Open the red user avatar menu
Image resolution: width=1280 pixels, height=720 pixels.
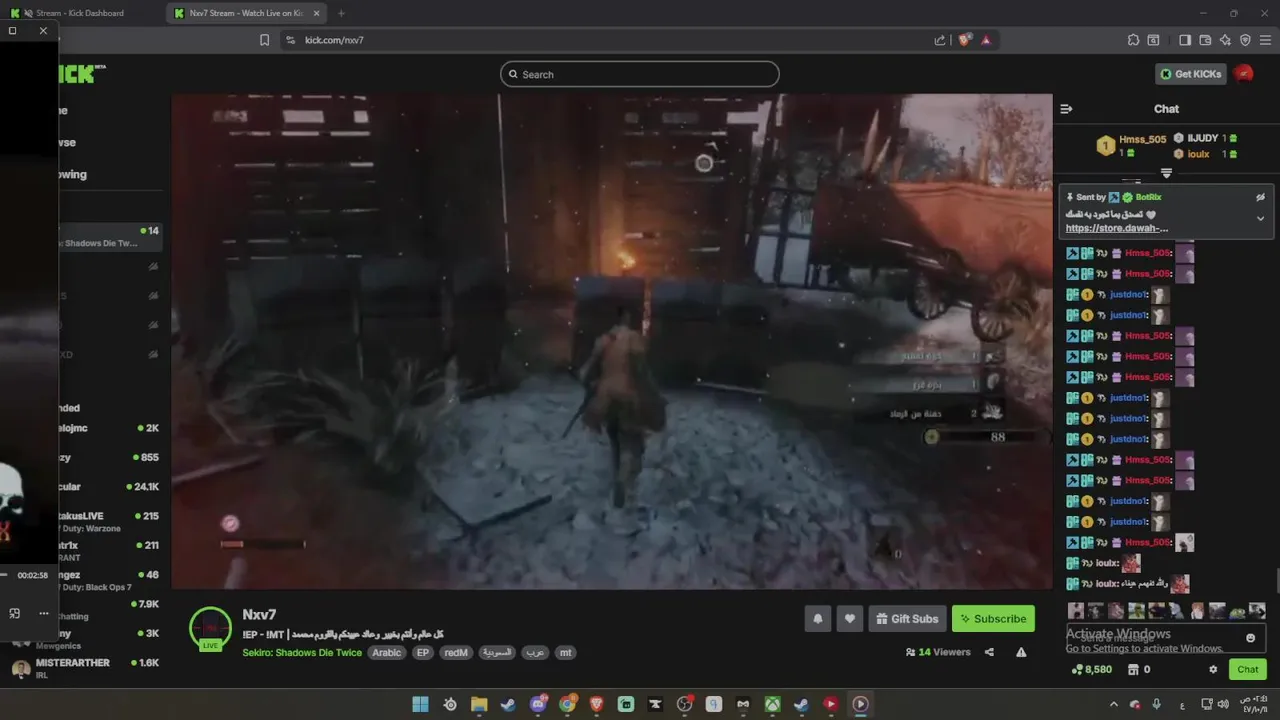pyautogui.click(x=1244, y=74)
